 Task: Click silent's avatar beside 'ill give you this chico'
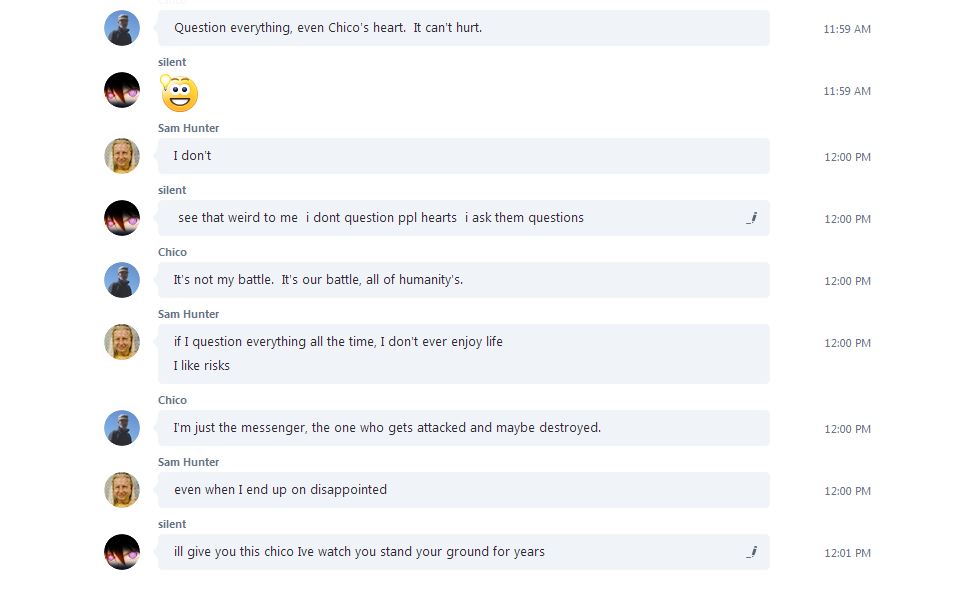tap(122, 552)
